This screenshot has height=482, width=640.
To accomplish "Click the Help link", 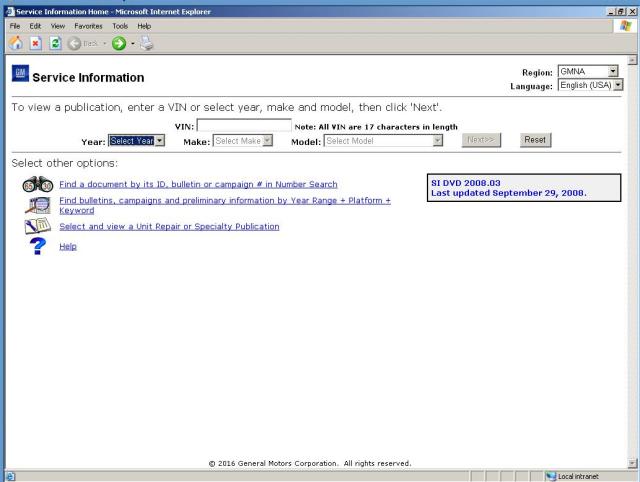I will pos(68,247).
